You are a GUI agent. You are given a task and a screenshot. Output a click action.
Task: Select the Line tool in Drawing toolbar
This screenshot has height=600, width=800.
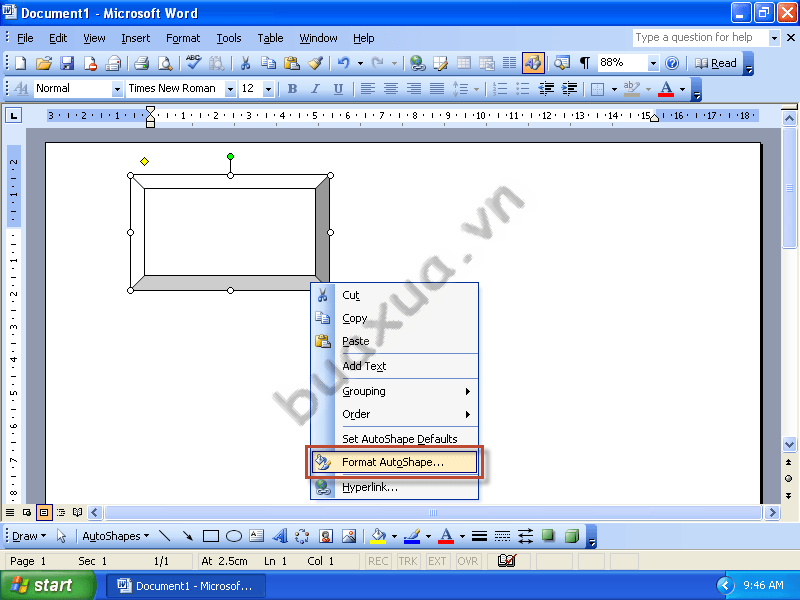(164, 536)
